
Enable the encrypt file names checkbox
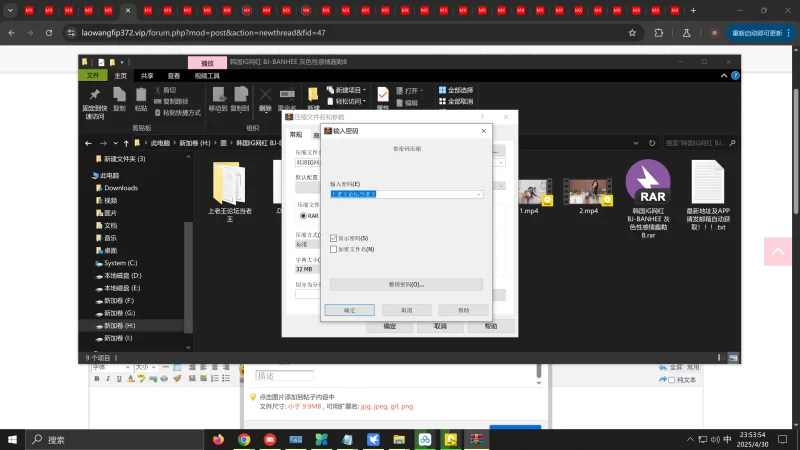[x=333, y=249]
